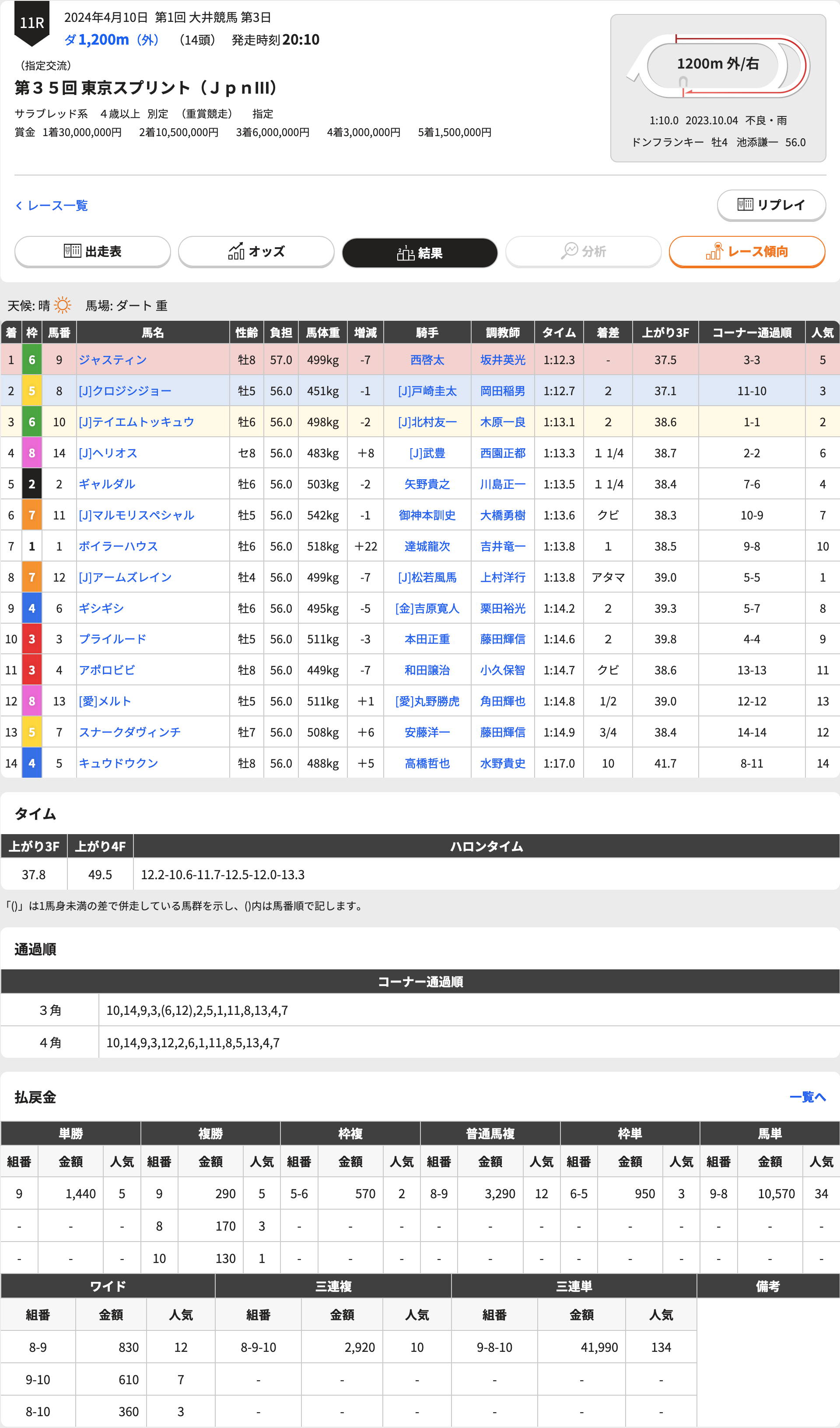Open horse [愛]メルト page
The height and width of the screenshot is (1428, 840).
point(105,702)
